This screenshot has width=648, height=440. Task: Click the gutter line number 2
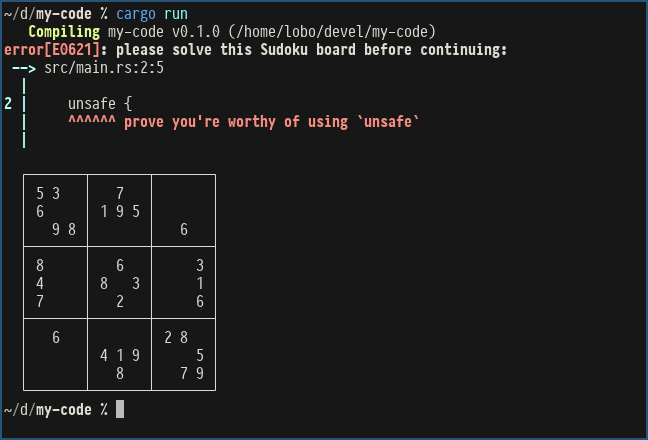click(8, 104)
